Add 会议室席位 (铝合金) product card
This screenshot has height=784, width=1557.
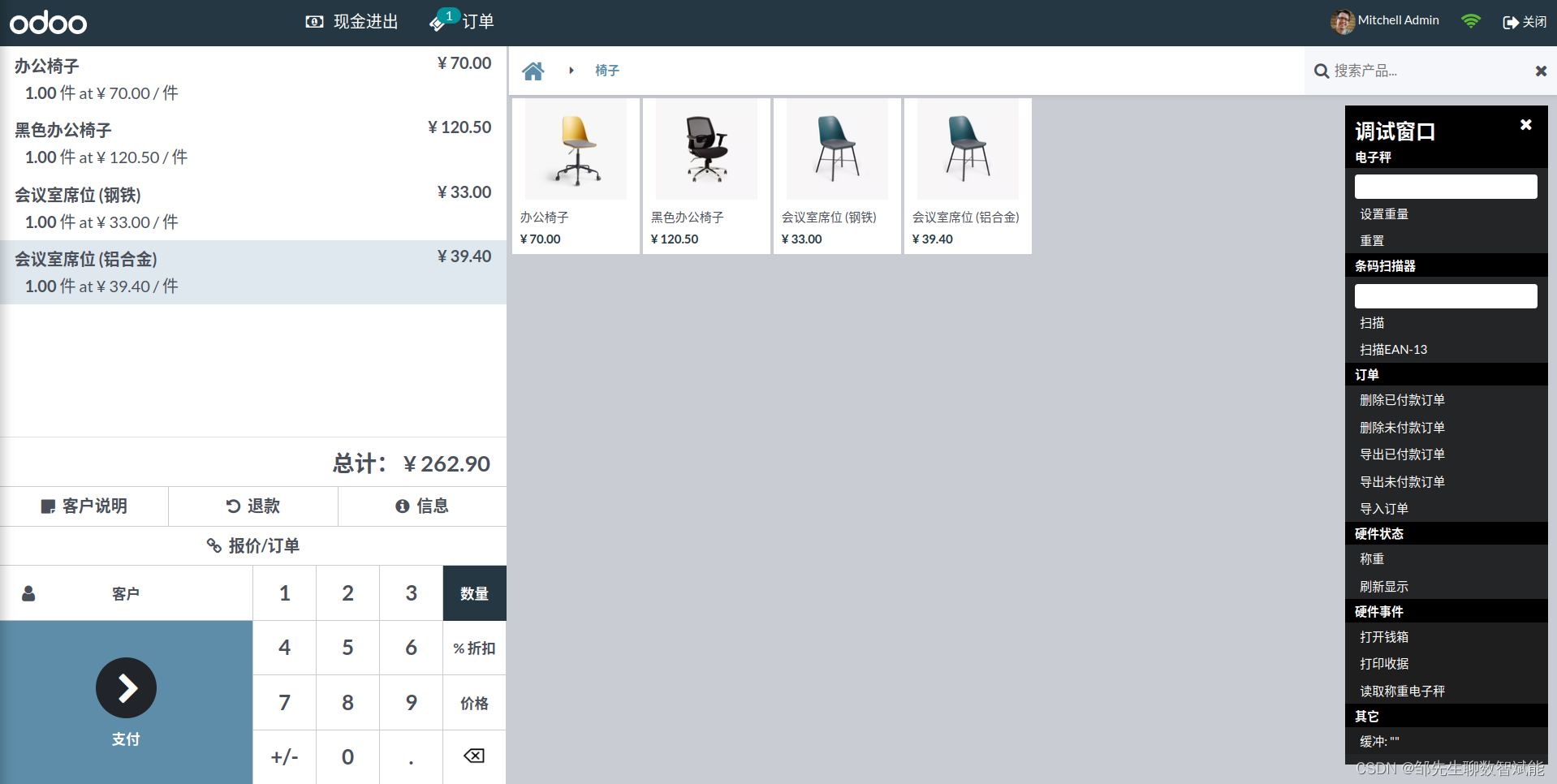(968, 175)
